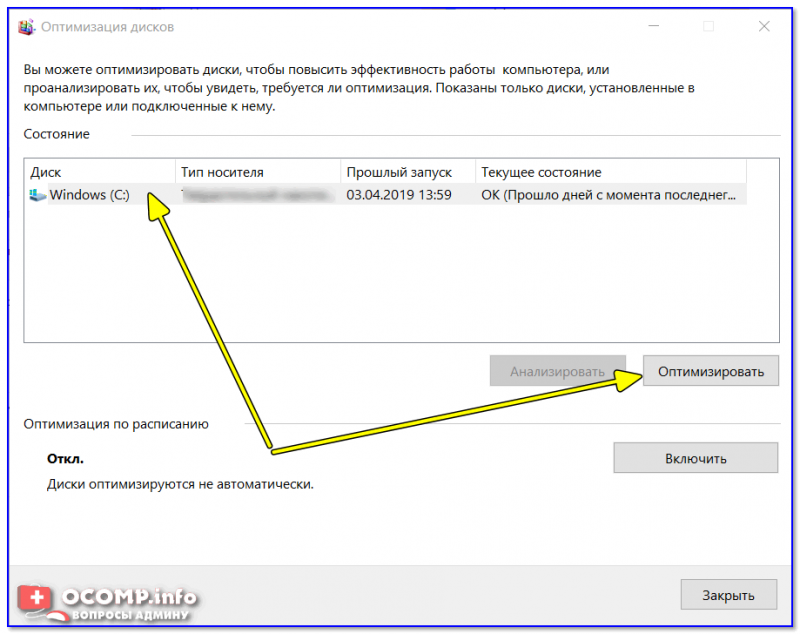Click the Прошлый запуск column header
This screenshot has height=634, width=800.
(408, 172)
